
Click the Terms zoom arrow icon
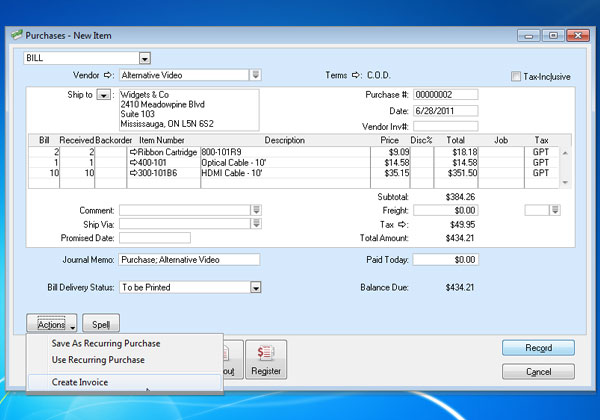[x=357, y=75]
